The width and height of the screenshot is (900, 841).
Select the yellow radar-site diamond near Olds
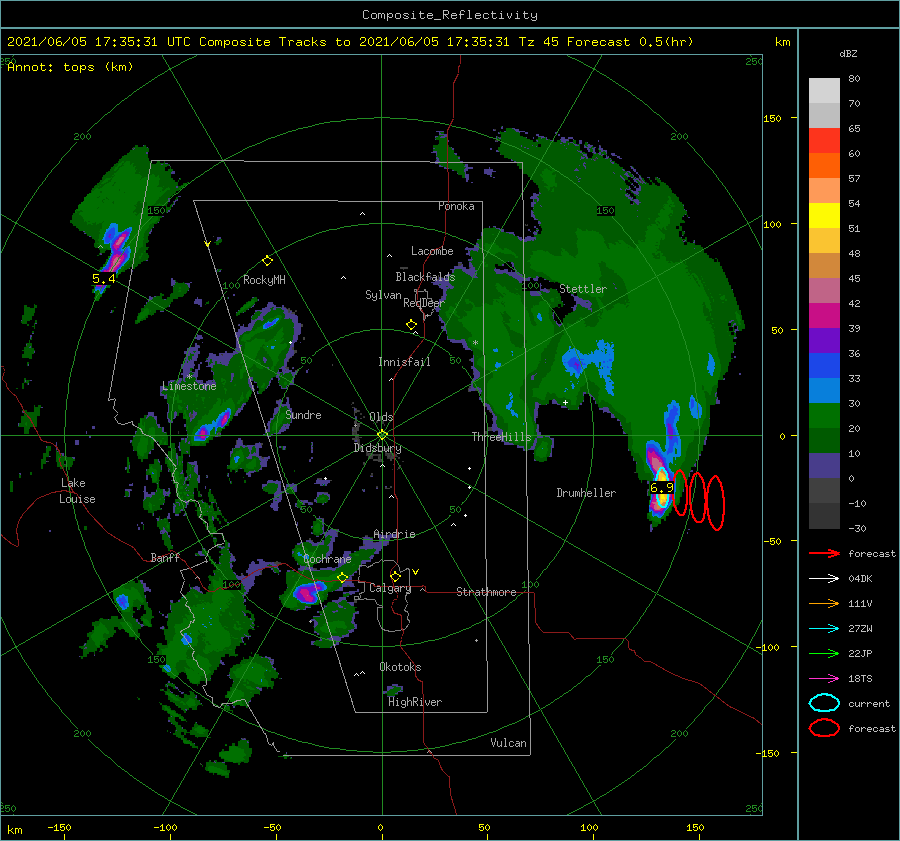[x=382, y=435]
